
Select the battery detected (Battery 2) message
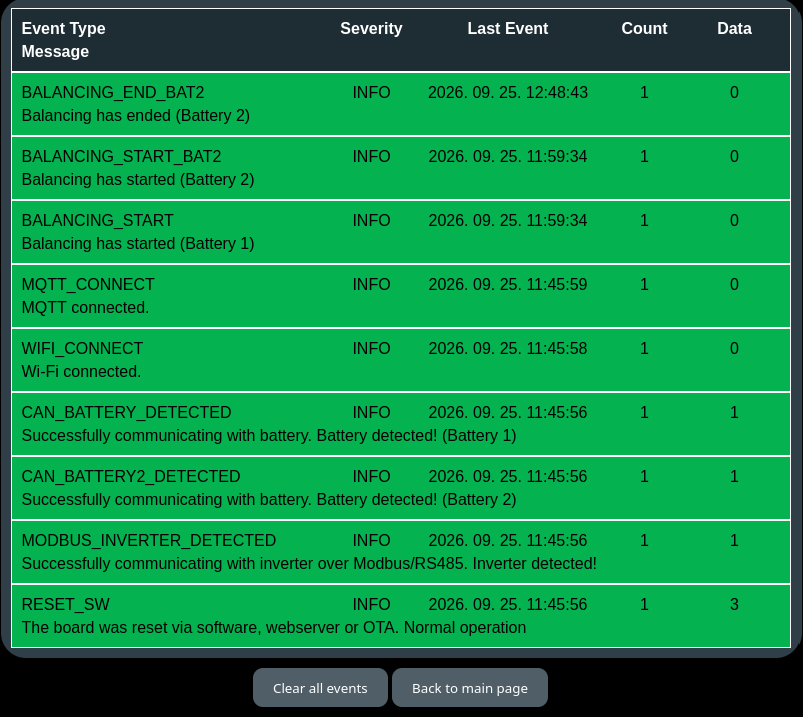(x=269, y=499)
